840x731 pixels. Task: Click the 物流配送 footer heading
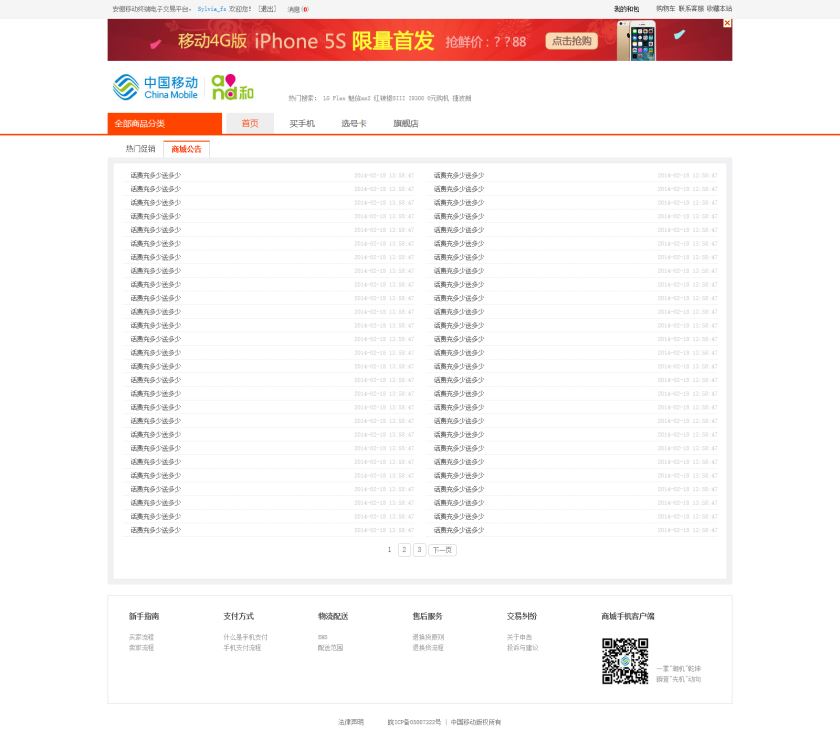[333, 616]
